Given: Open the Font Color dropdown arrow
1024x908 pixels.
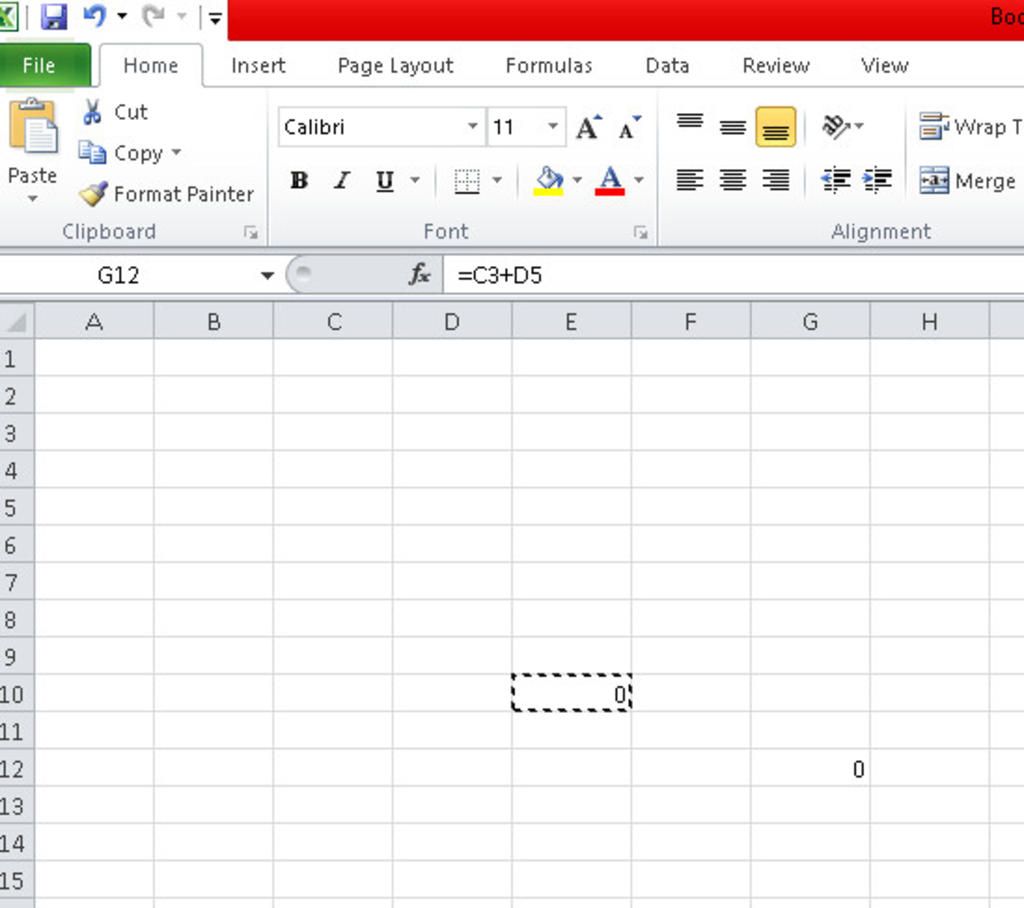Looking at the screenshot, I should pos(639,180).
